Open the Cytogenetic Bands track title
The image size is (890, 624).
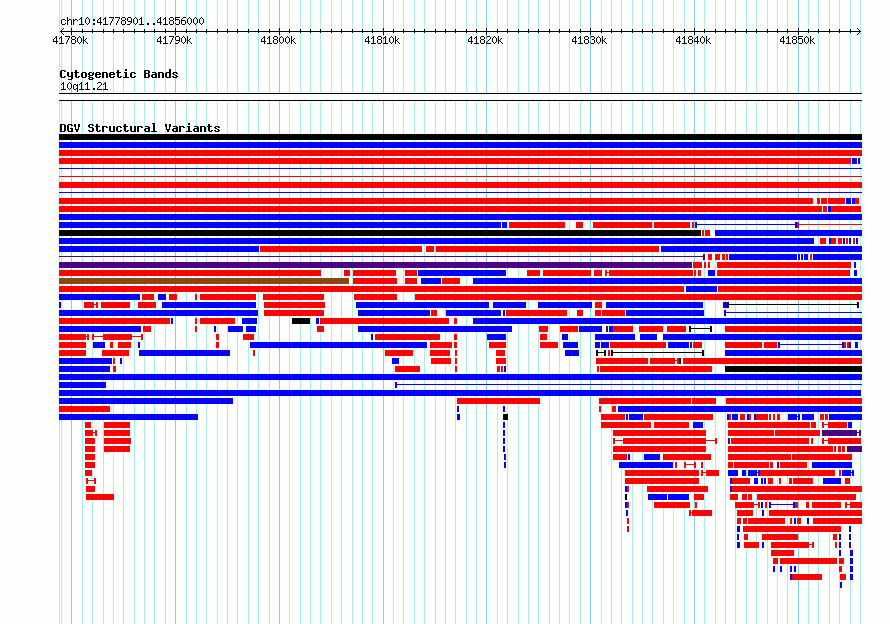coord(119,74)
